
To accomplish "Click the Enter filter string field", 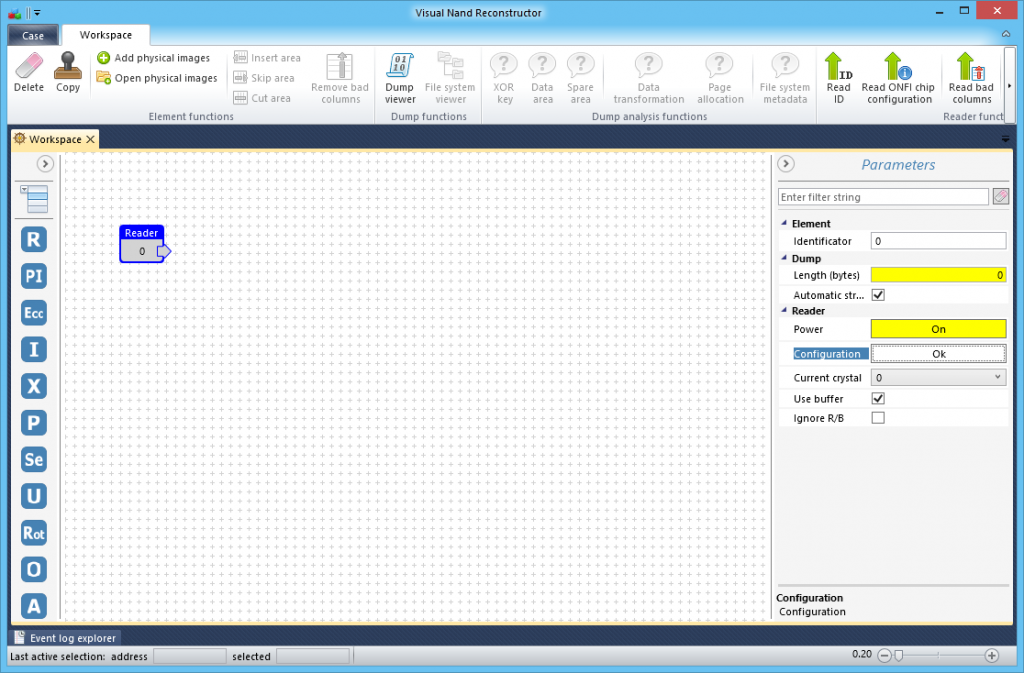I will coord(883,197).
